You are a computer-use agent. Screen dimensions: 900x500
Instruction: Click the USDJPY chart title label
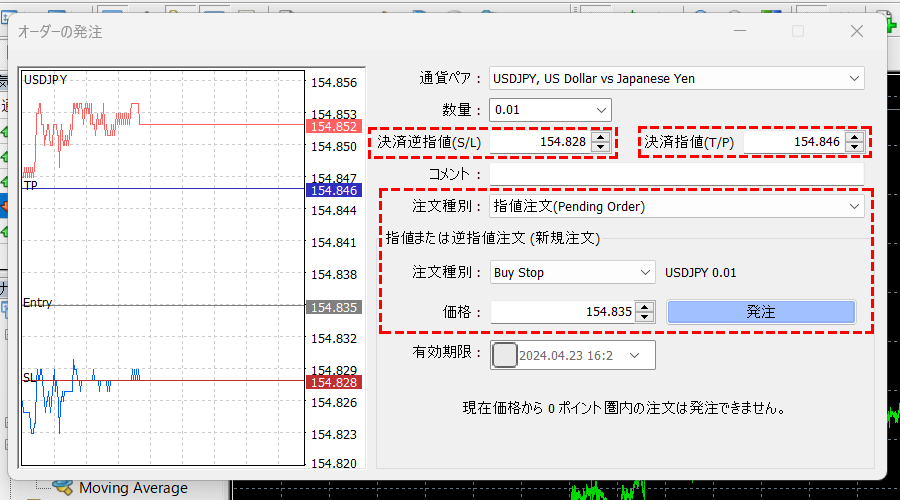45,80
